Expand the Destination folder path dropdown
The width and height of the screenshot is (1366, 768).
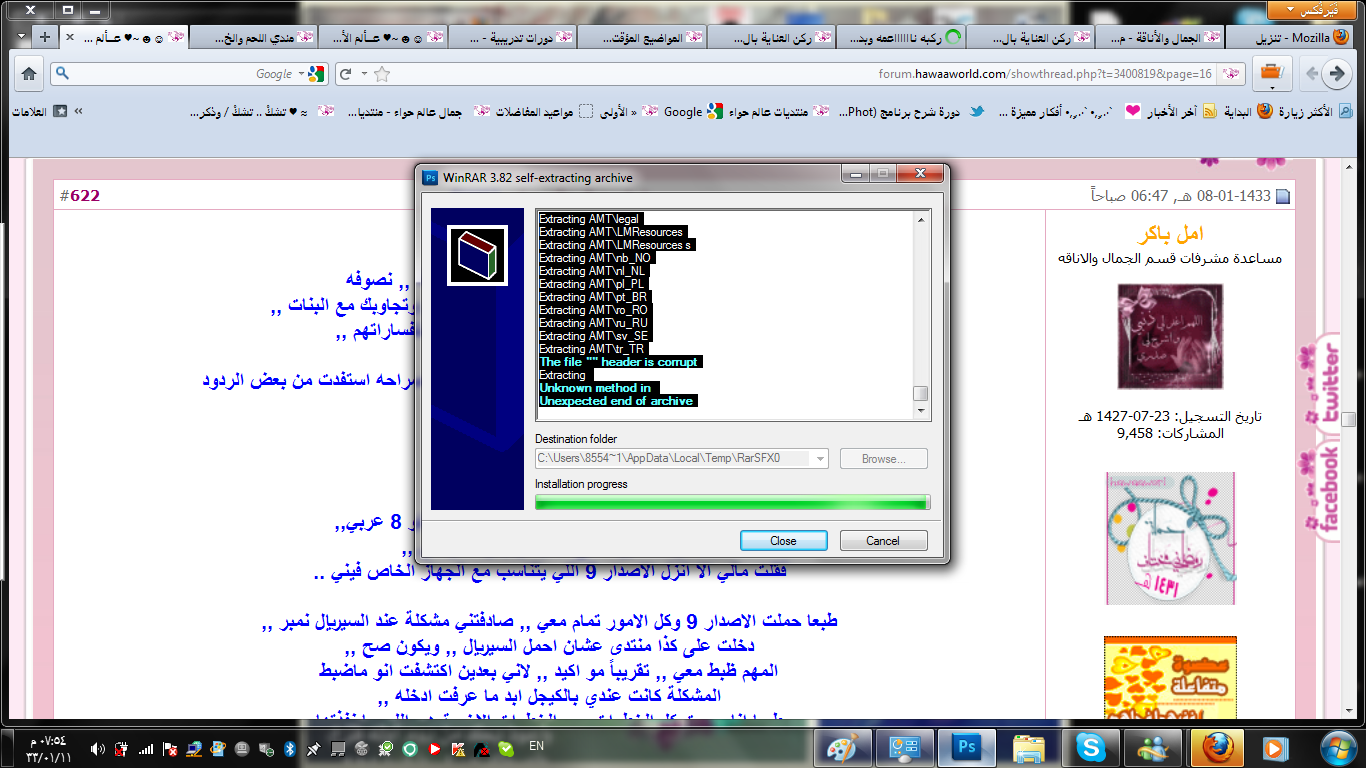821,459
